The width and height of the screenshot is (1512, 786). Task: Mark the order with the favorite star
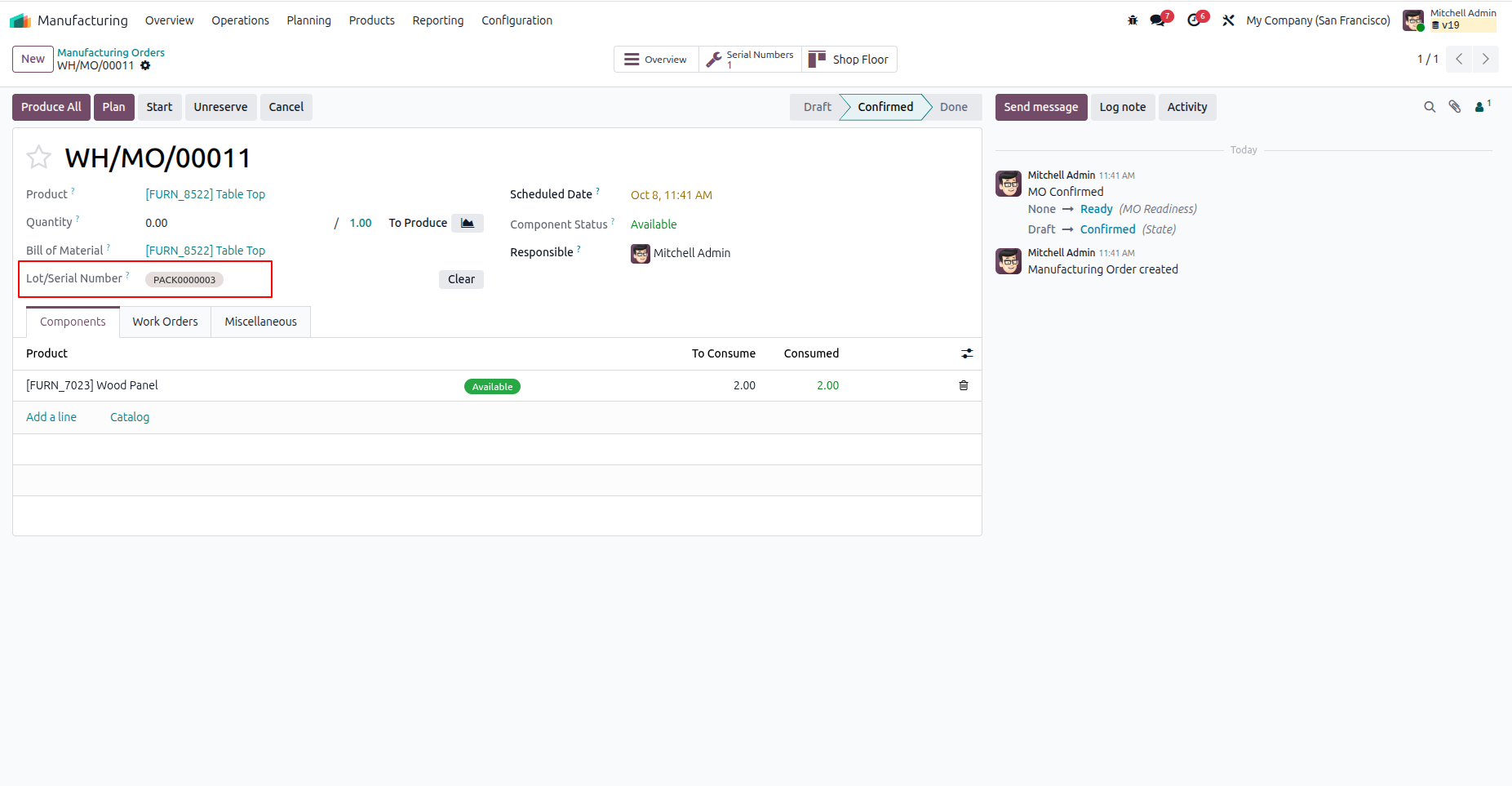coord(38,157)
